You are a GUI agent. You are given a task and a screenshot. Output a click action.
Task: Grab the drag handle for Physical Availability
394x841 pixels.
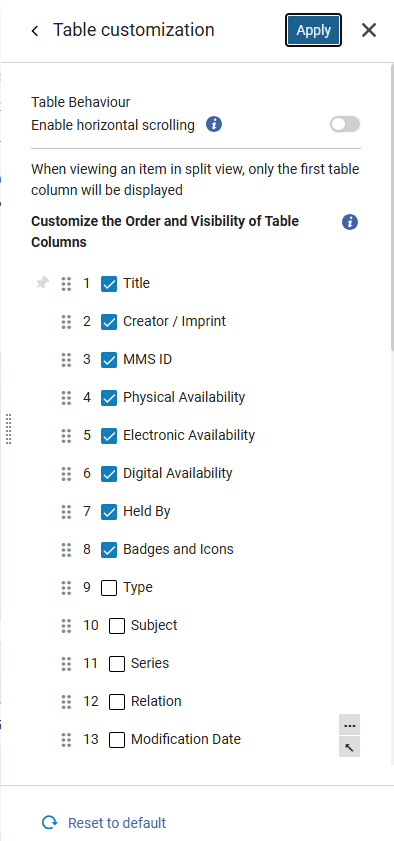point(66,398)
